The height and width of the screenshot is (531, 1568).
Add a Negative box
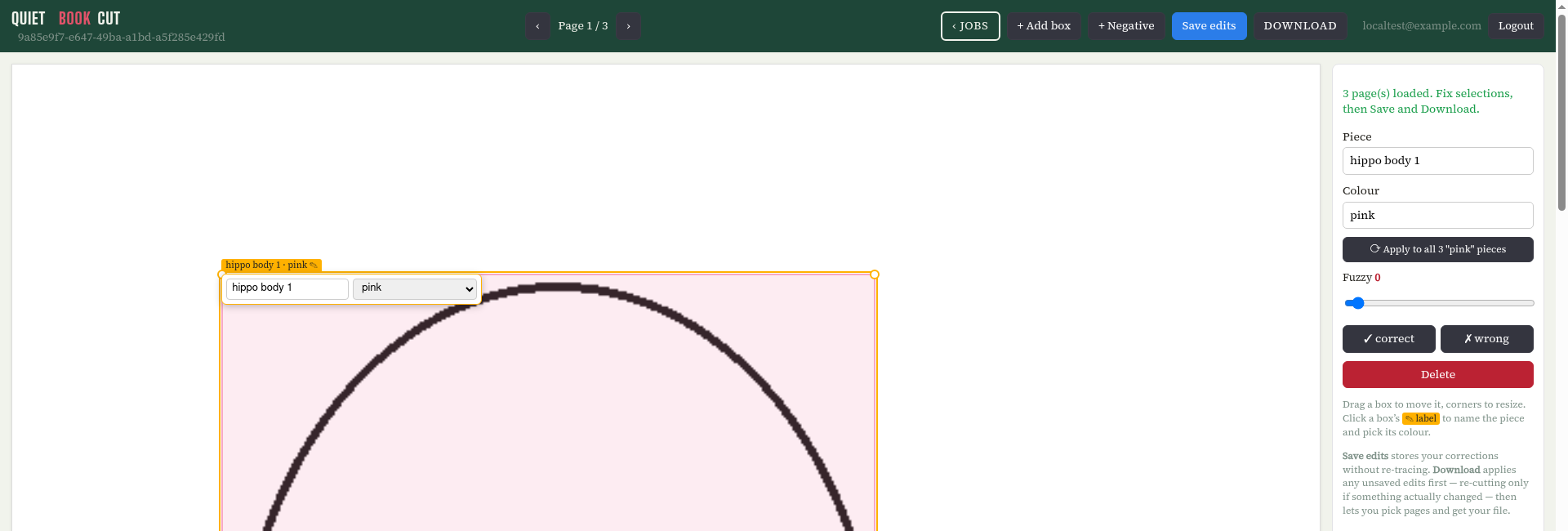coord(1126,26)
